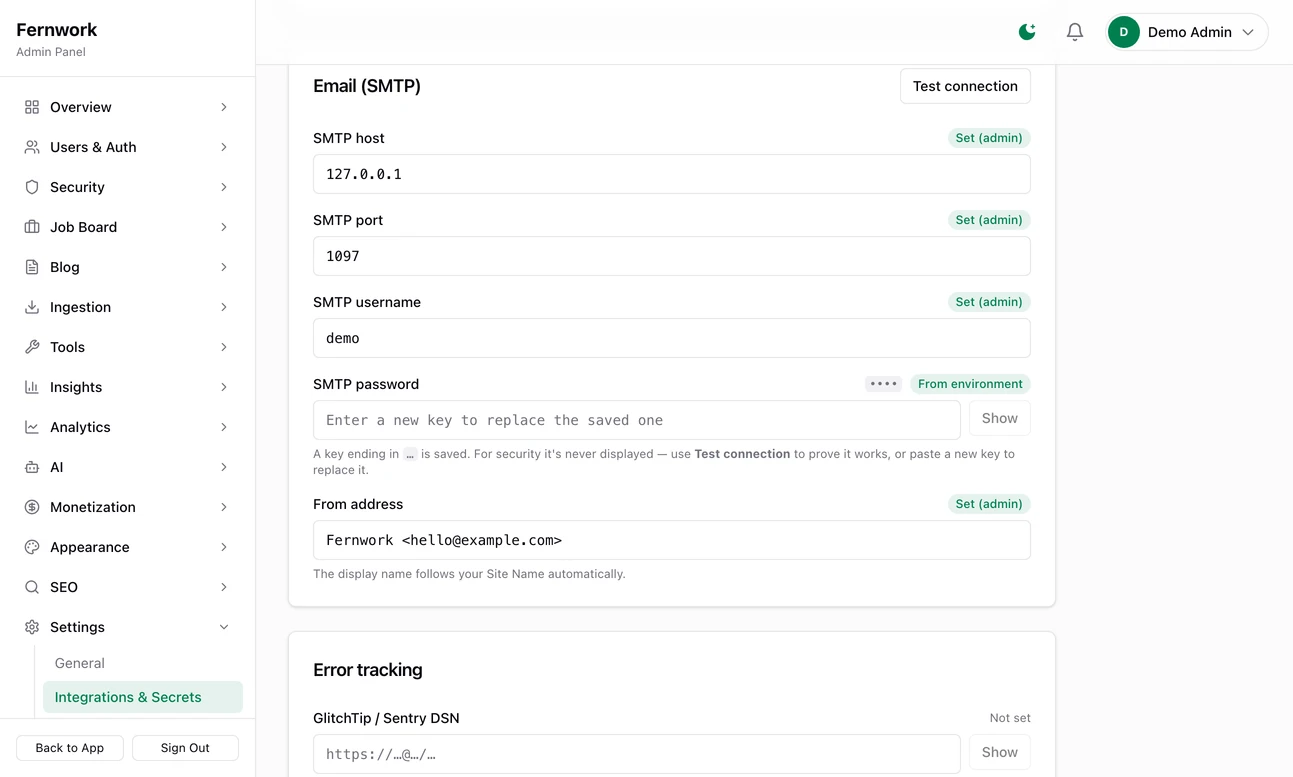The width and height of the screenshot is (1293, 777).
Task: Click the SEO magnifier icon
Action: point(32,587)
